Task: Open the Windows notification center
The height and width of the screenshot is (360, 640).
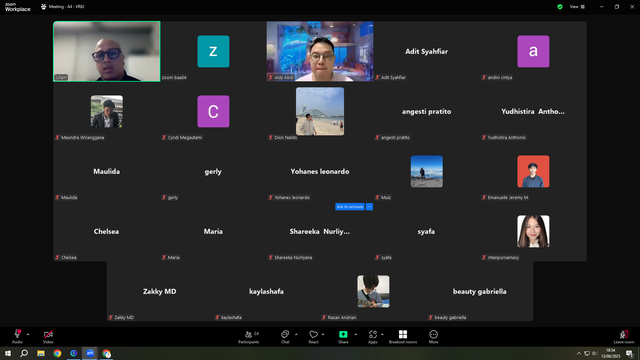Action: (x=629, y=353)
